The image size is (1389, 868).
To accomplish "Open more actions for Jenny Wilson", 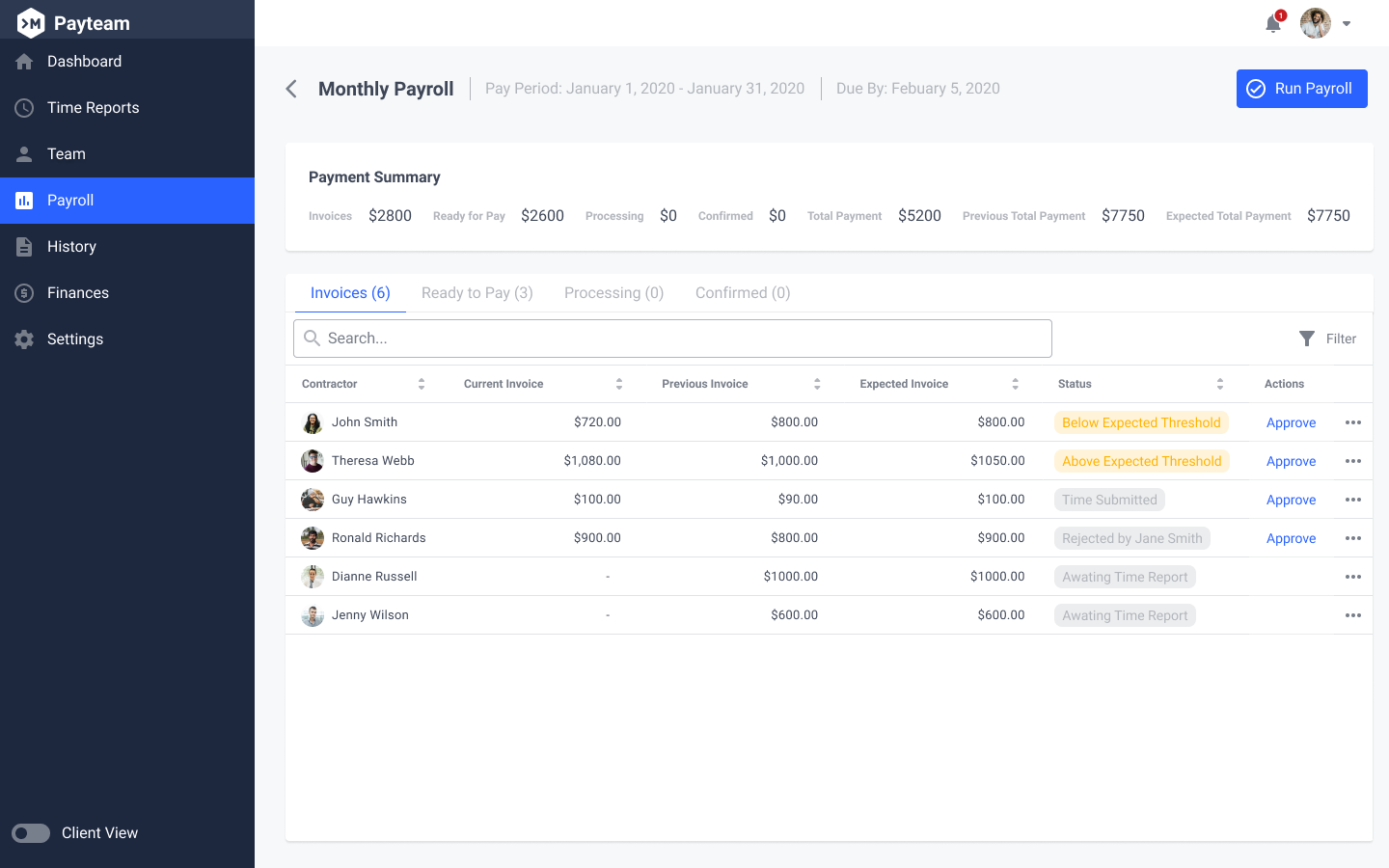I will [1352, 615].
